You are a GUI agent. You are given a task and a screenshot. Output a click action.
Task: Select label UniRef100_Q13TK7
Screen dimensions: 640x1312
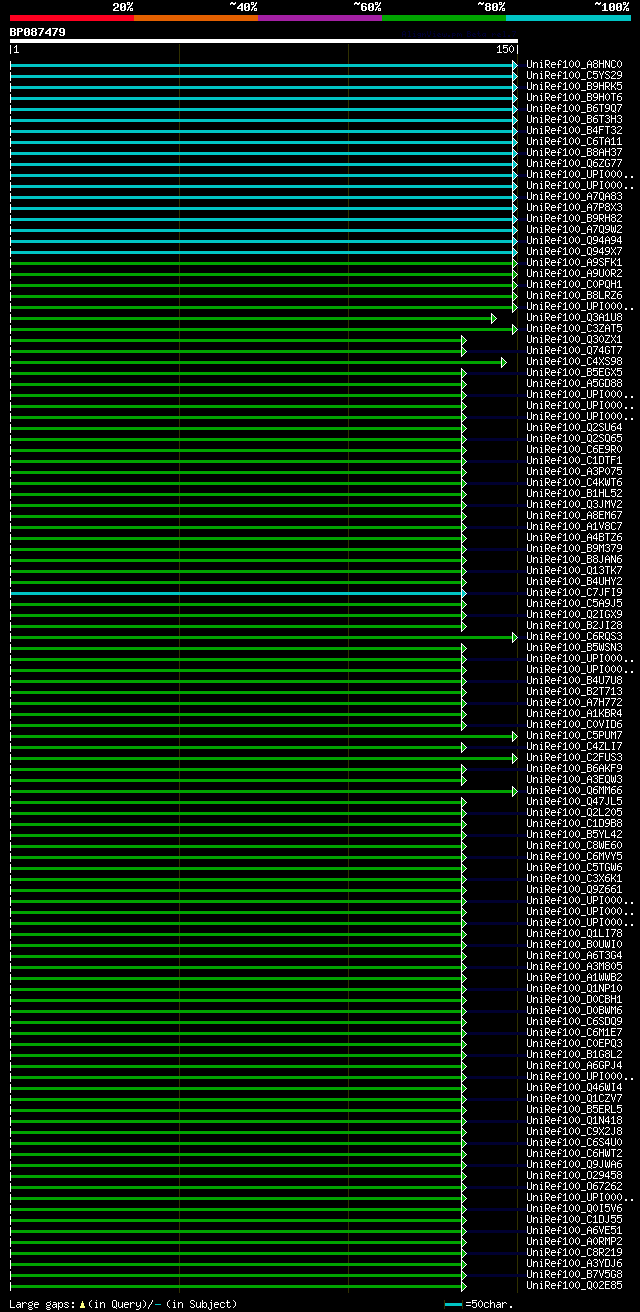(574, 570)
